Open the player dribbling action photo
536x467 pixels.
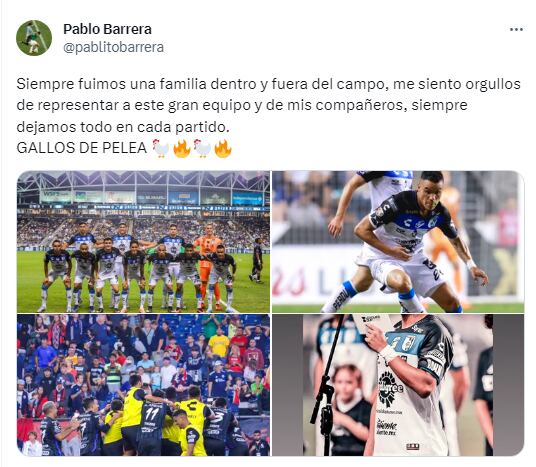(x=398, y=242)
